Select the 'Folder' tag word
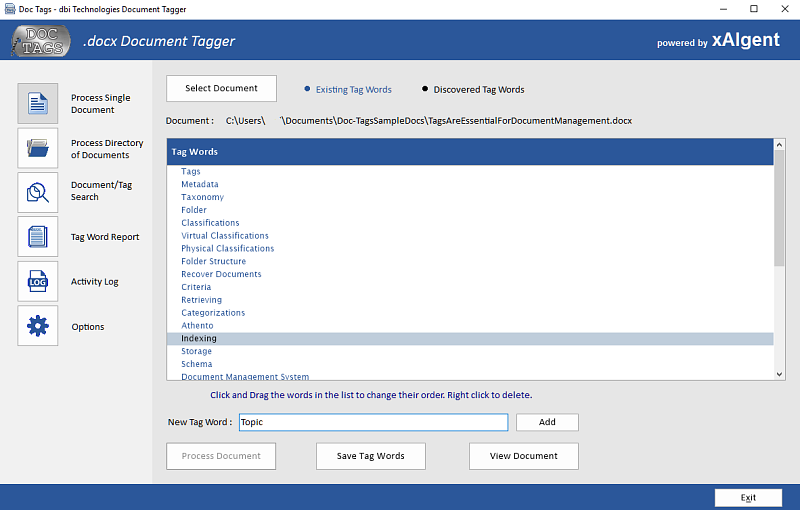Viewport: 800px width, 510px height. coord(193,210)
